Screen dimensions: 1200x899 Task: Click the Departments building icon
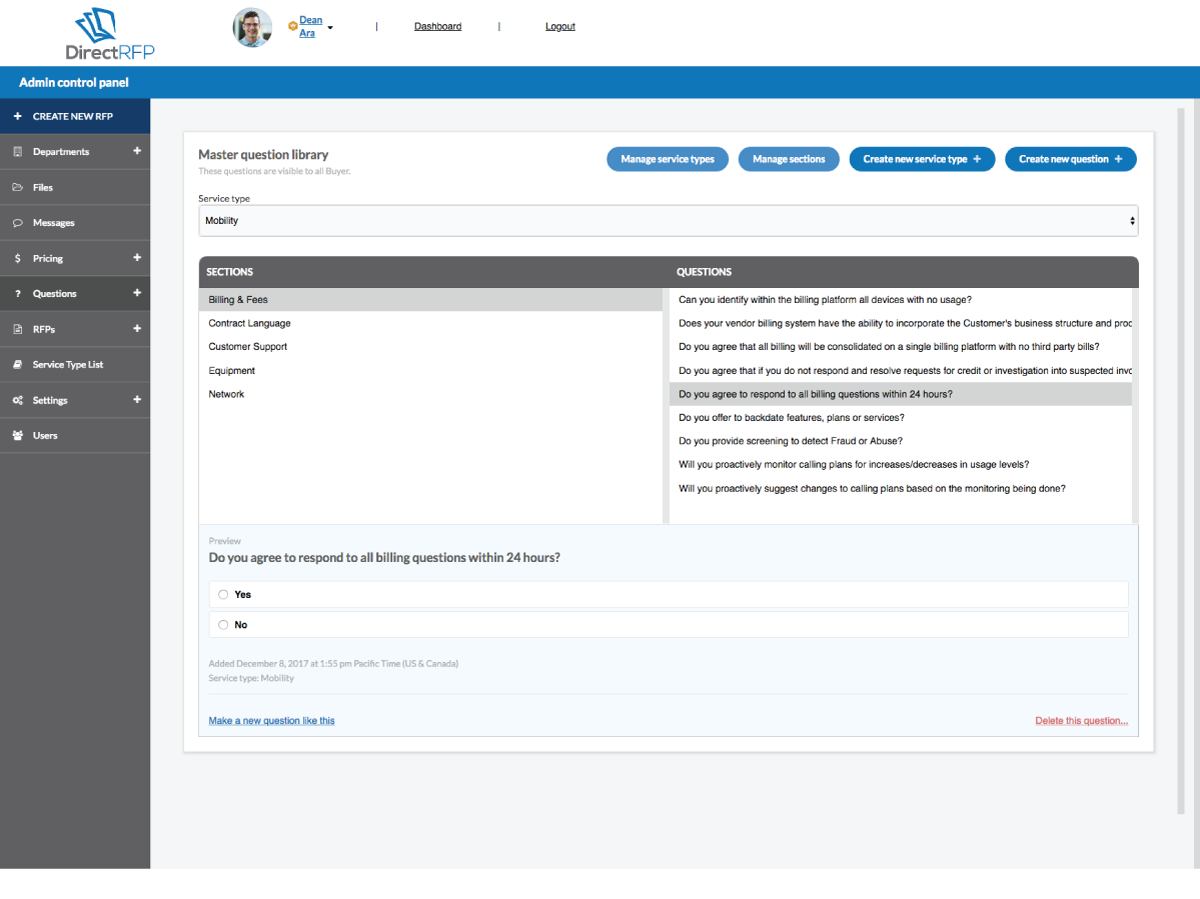(x=18, y=152)
